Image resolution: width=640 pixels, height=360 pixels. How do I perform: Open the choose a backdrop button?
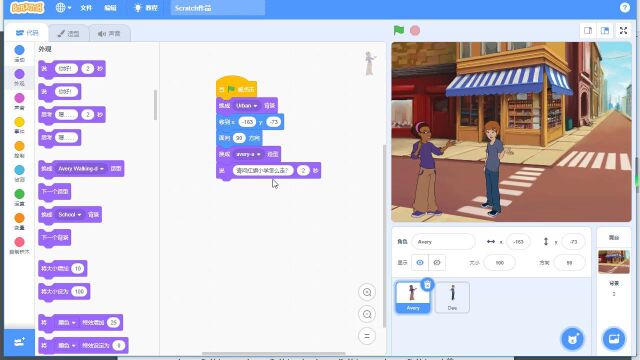[x=614, y=339]
